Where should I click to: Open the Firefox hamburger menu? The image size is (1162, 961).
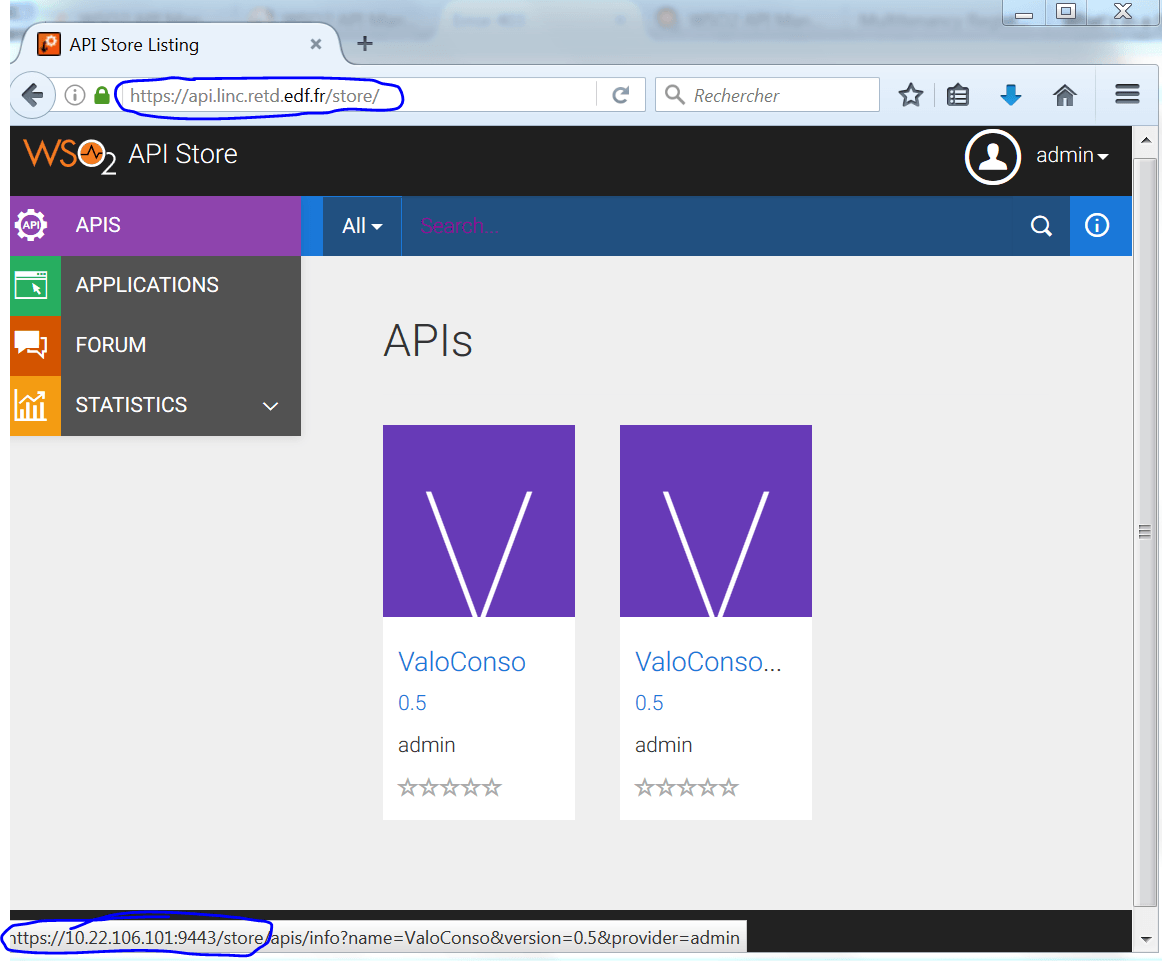[1127, 95]
